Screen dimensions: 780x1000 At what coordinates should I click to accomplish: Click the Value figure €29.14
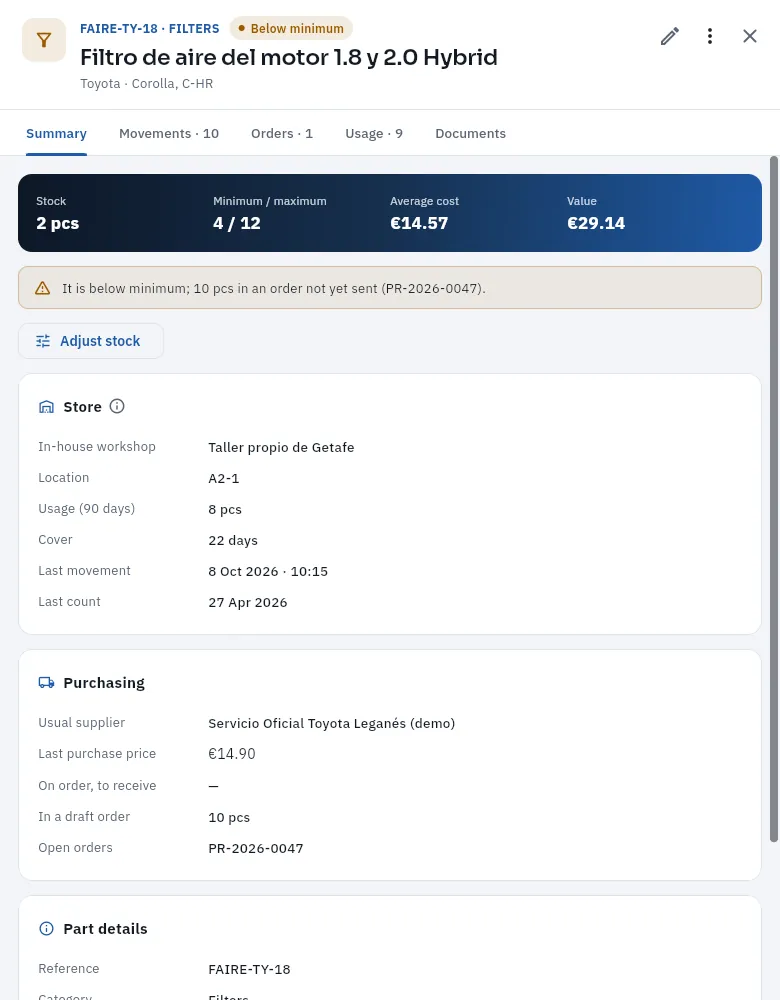click(x=596, y=223)
